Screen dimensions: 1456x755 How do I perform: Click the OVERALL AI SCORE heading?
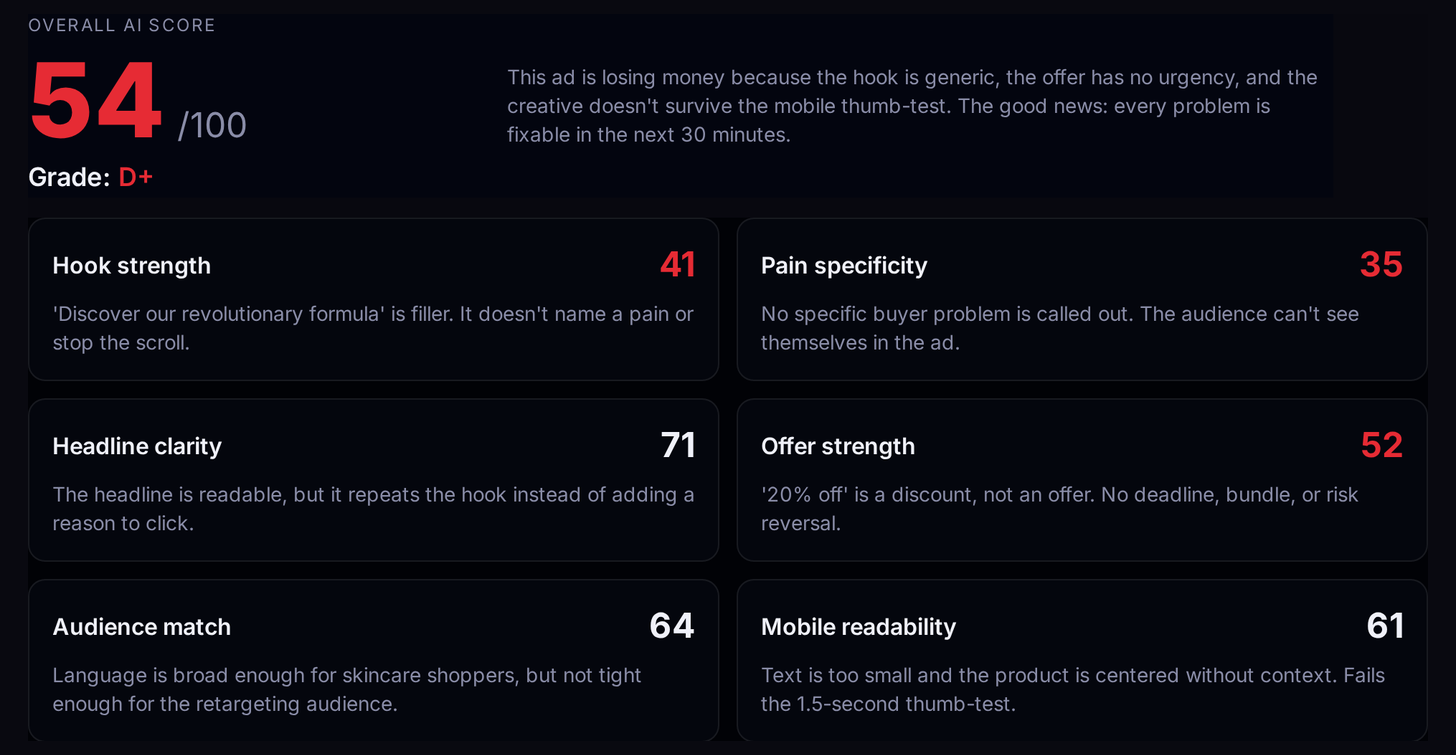122,25
